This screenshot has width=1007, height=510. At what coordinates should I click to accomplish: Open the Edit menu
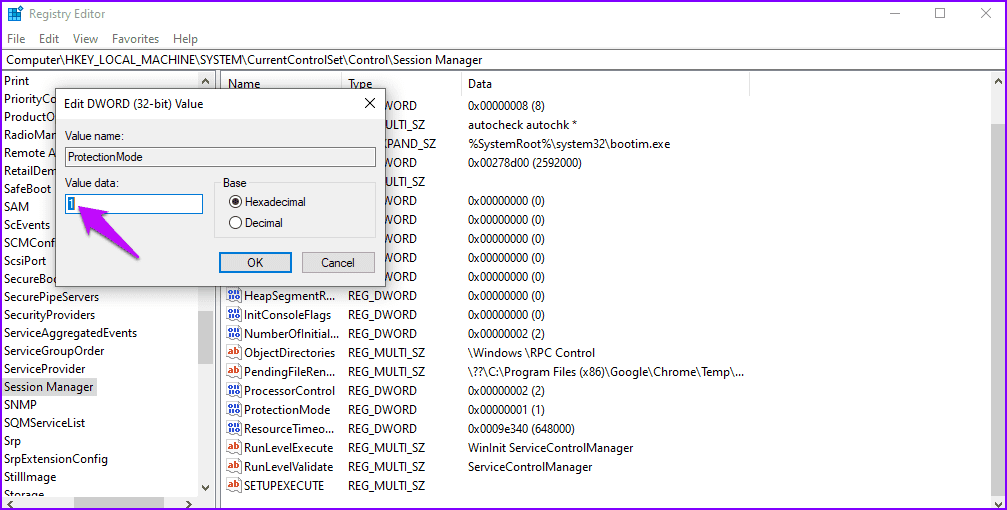49,39
